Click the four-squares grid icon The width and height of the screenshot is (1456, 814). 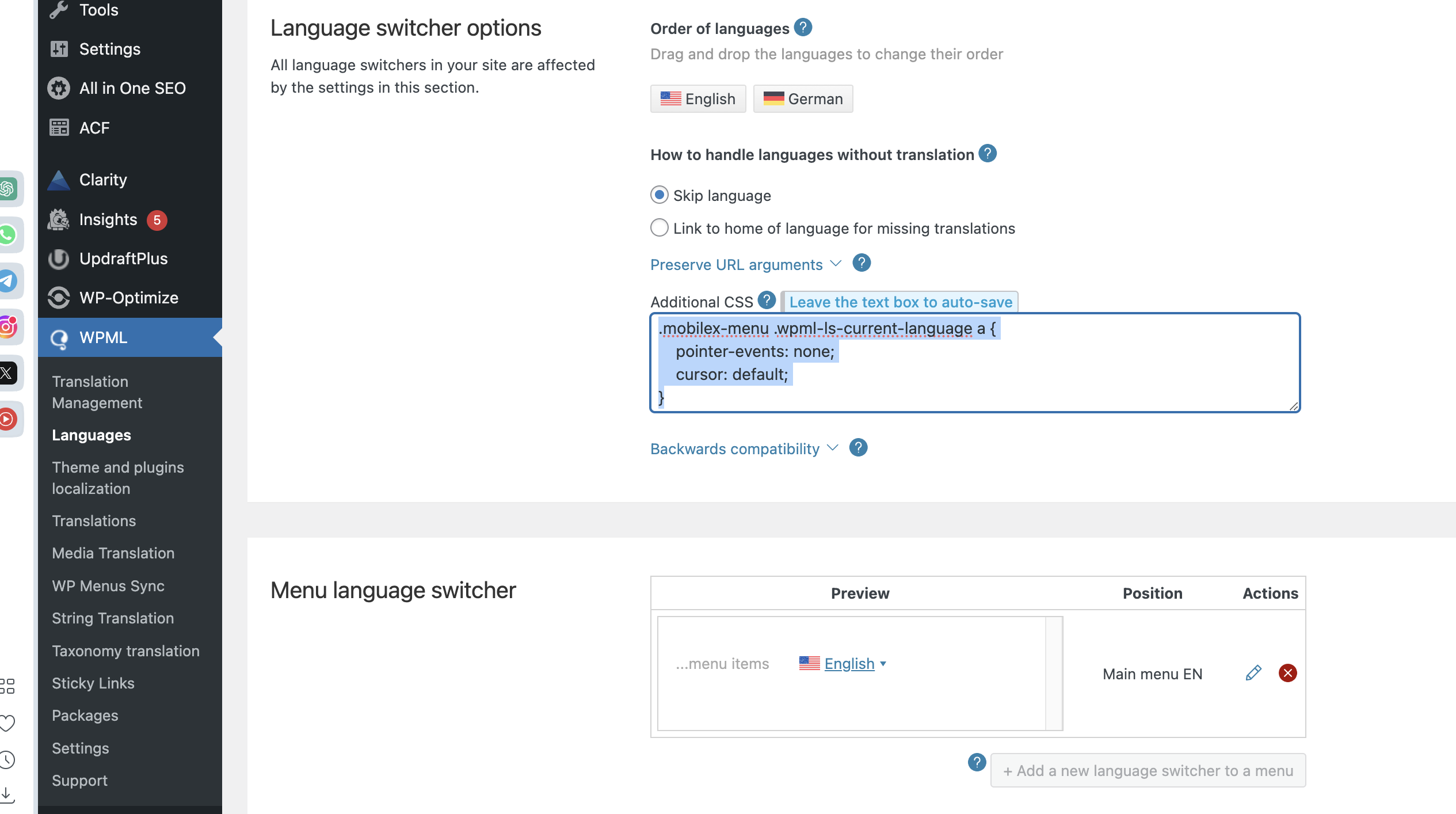(7, 686)
